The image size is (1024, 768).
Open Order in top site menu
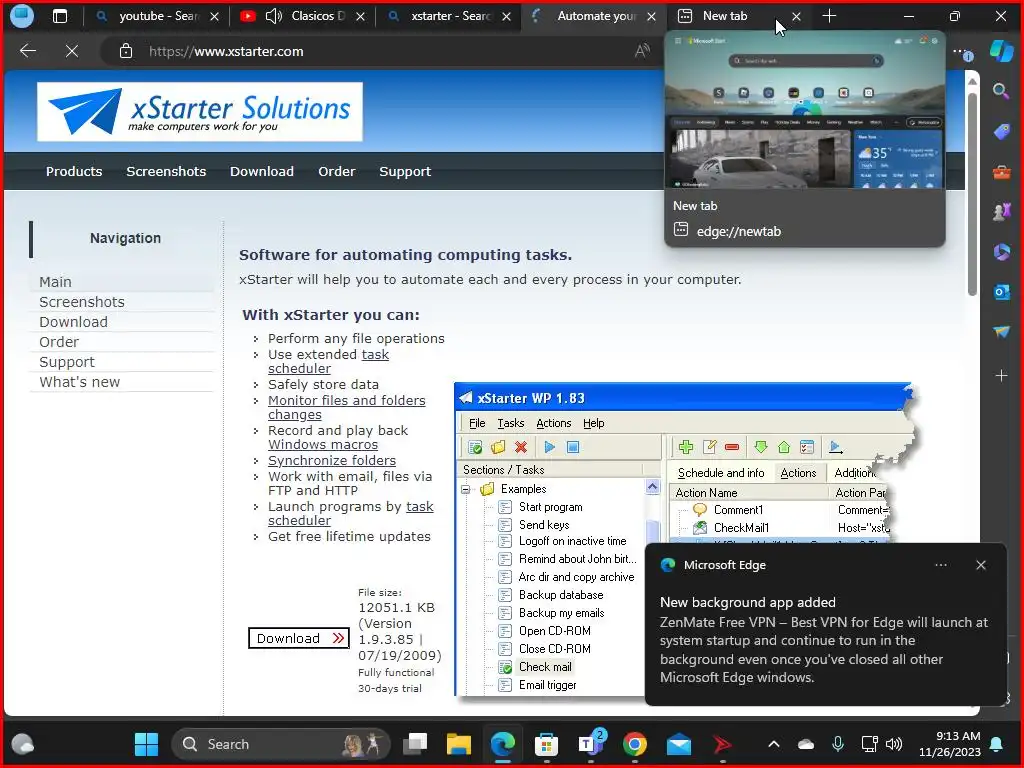pos(337,171)
